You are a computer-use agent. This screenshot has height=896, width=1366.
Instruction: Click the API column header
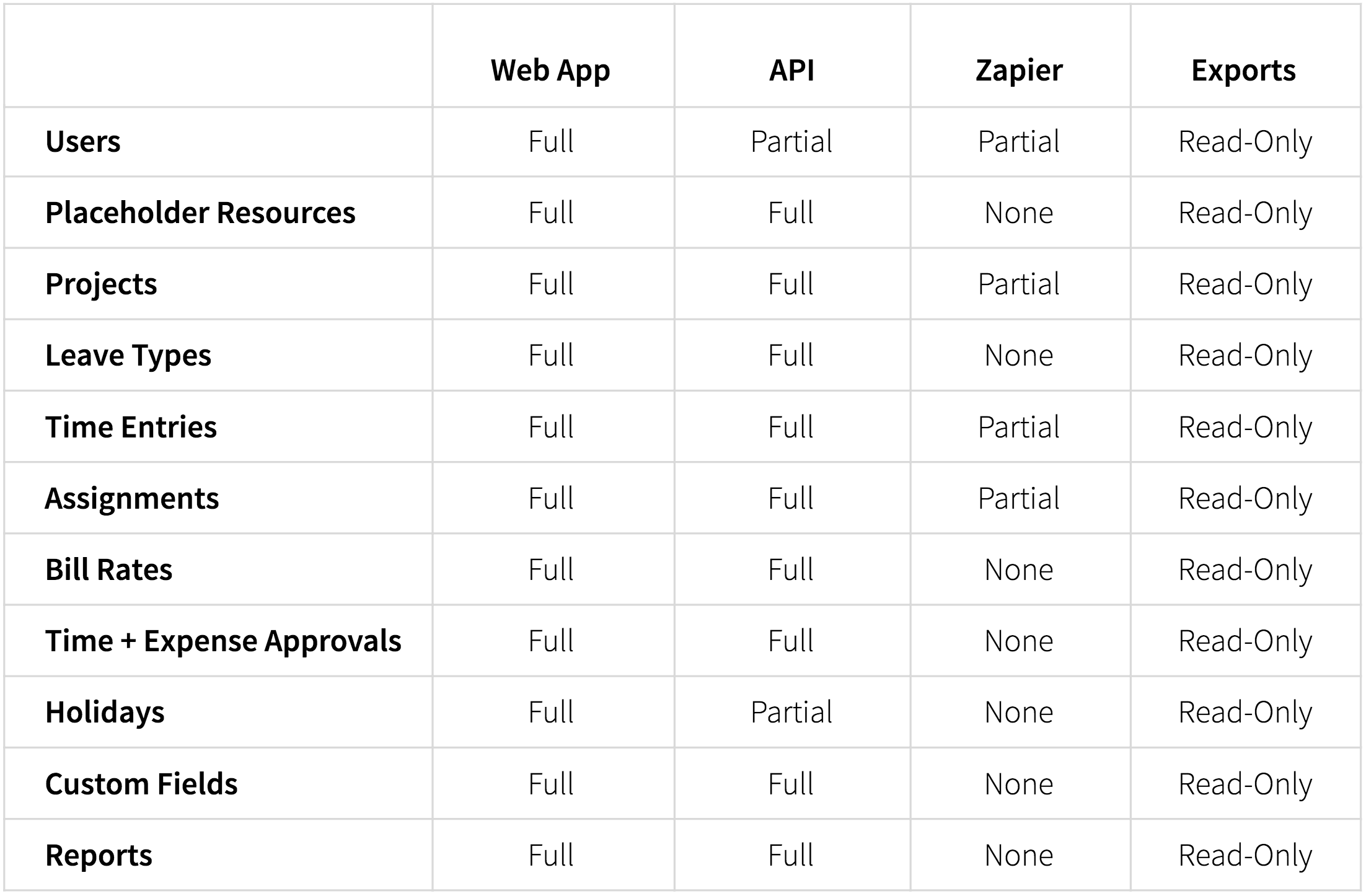pos(791,70)
